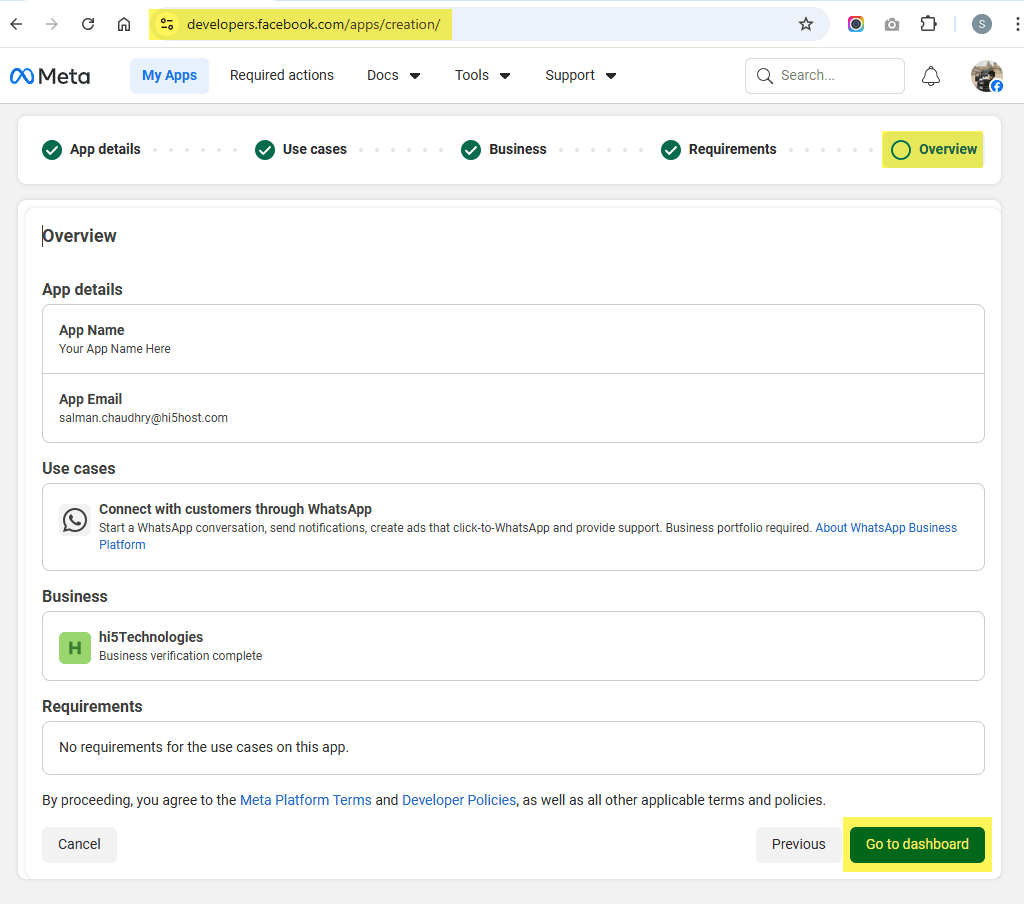Click the camera screenshot extension icon
Image resolution: width=1024 pixels, height=904 pixels.
coord(891,23)
